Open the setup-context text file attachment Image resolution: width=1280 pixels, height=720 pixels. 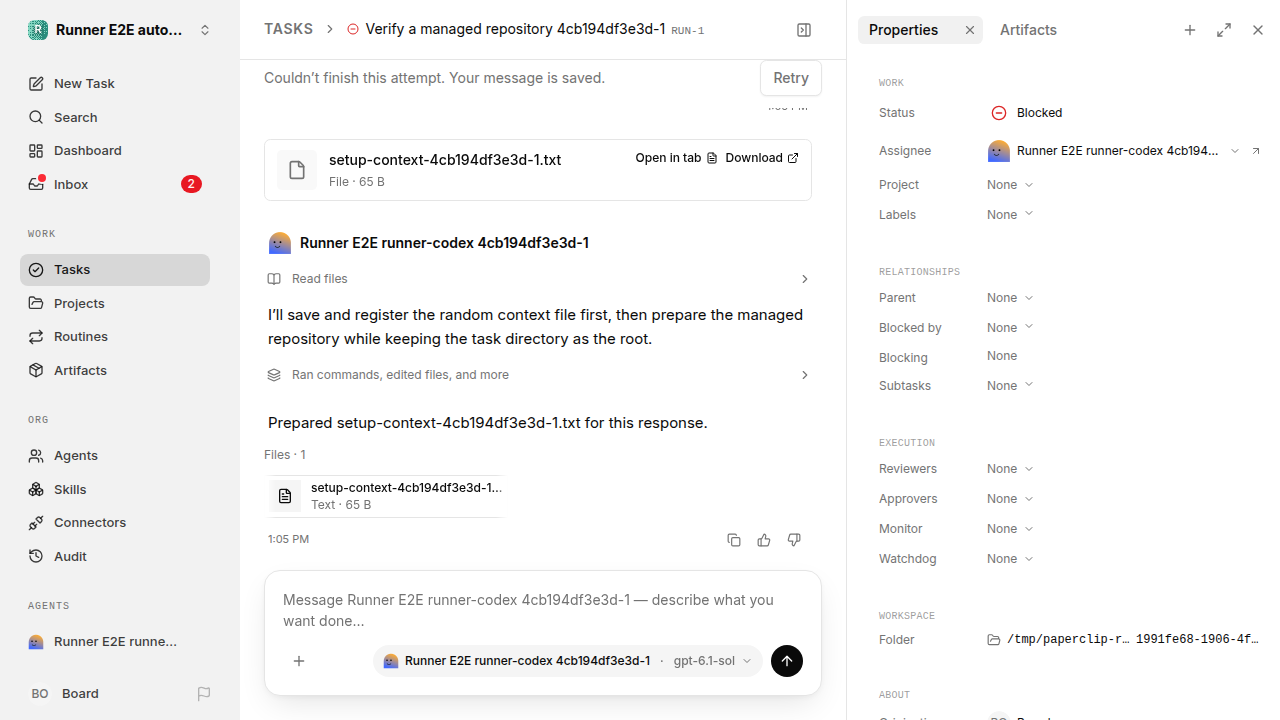point(386,496)
